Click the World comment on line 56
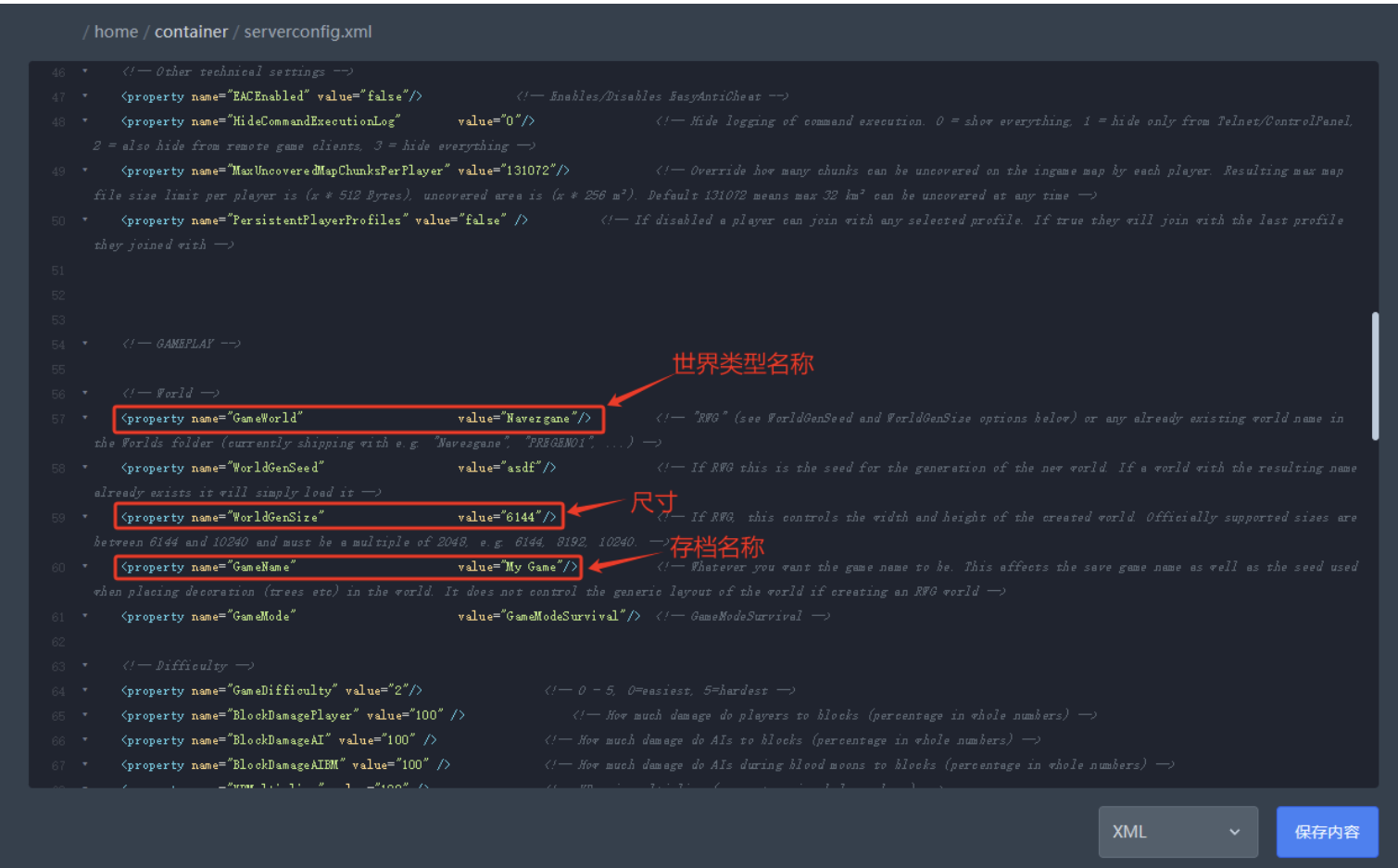Viewport: 1398px width, 868px height. click(171, 394)
